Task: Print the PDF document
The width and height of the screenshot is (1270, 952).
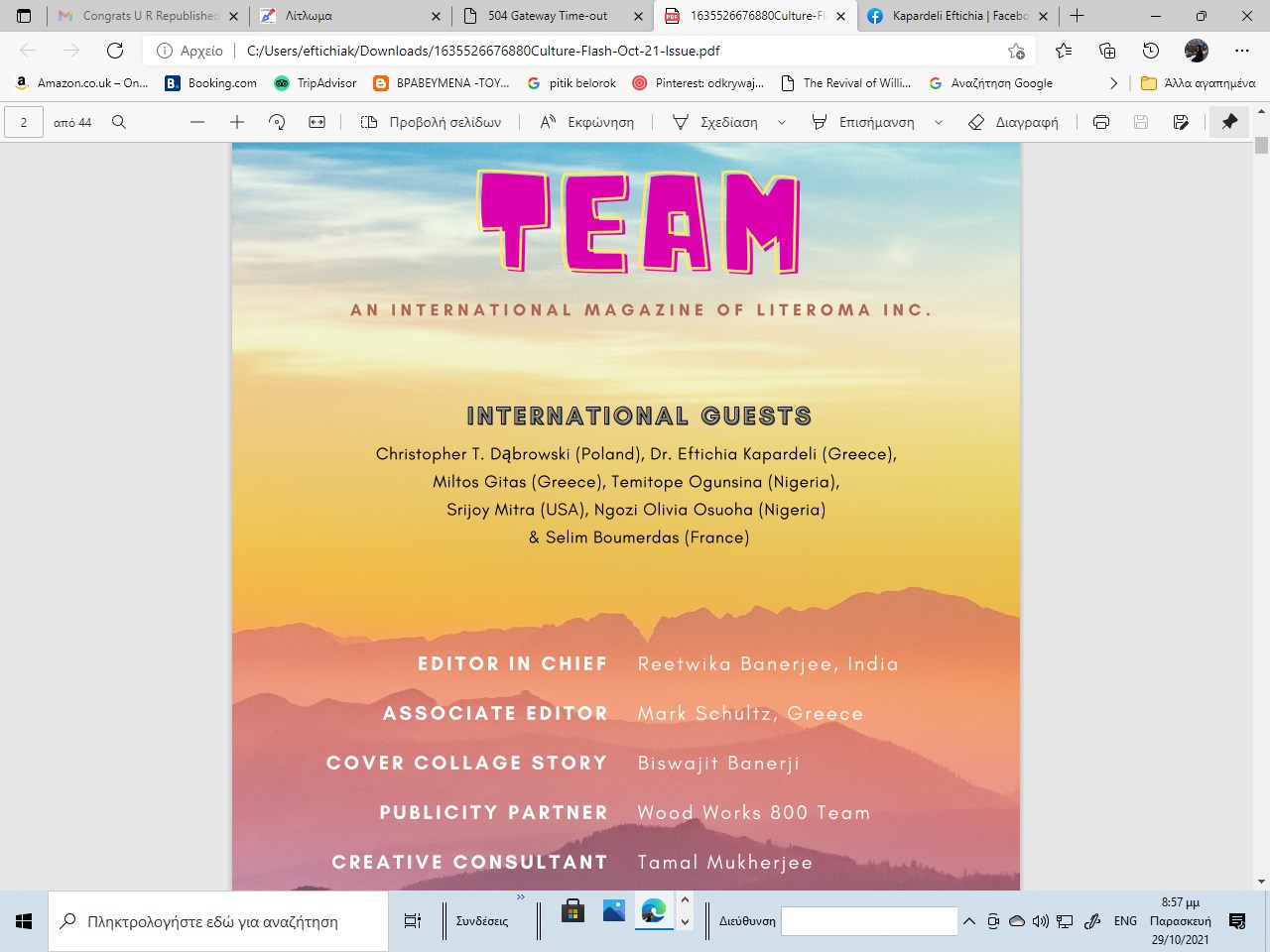Action: point(1101,122)
